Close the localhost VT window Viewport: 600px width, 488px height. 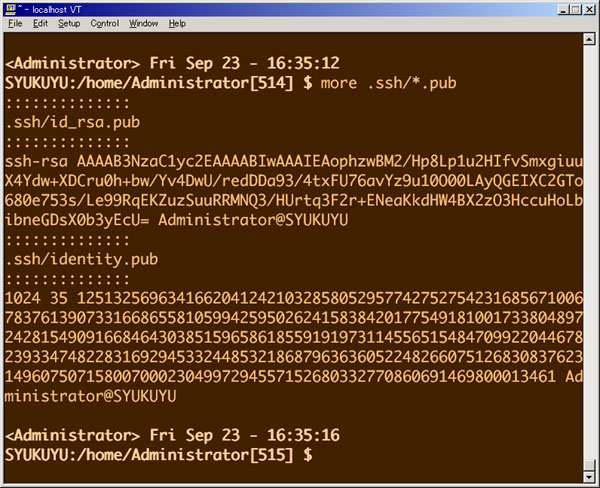(587, 8)
